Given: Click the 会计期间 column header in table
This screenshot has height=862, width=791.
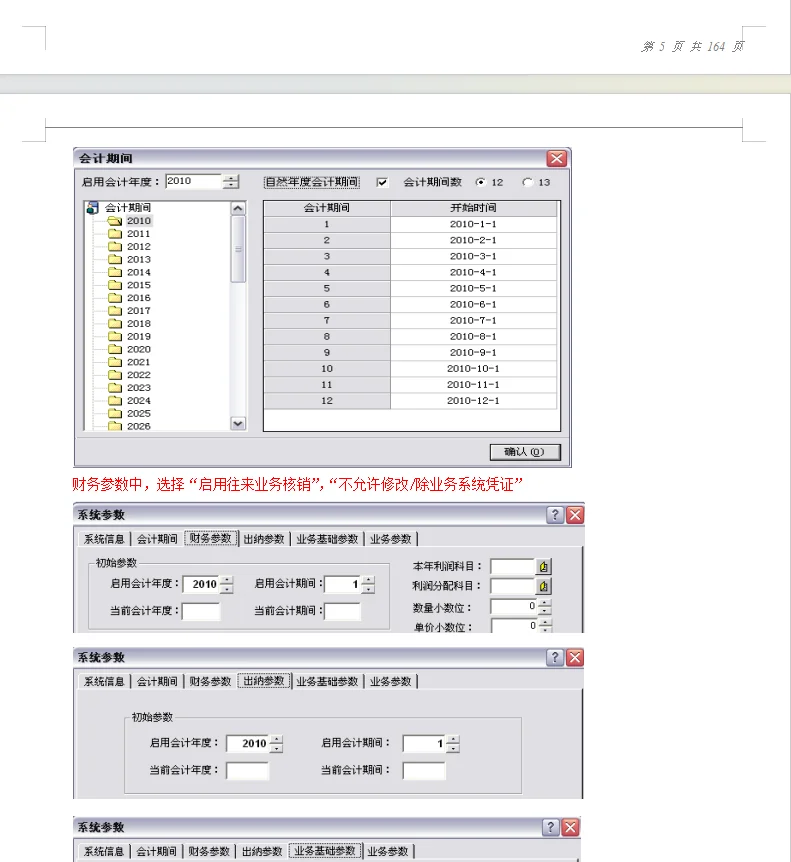Looking at the screenshot, I should [327, 208].
